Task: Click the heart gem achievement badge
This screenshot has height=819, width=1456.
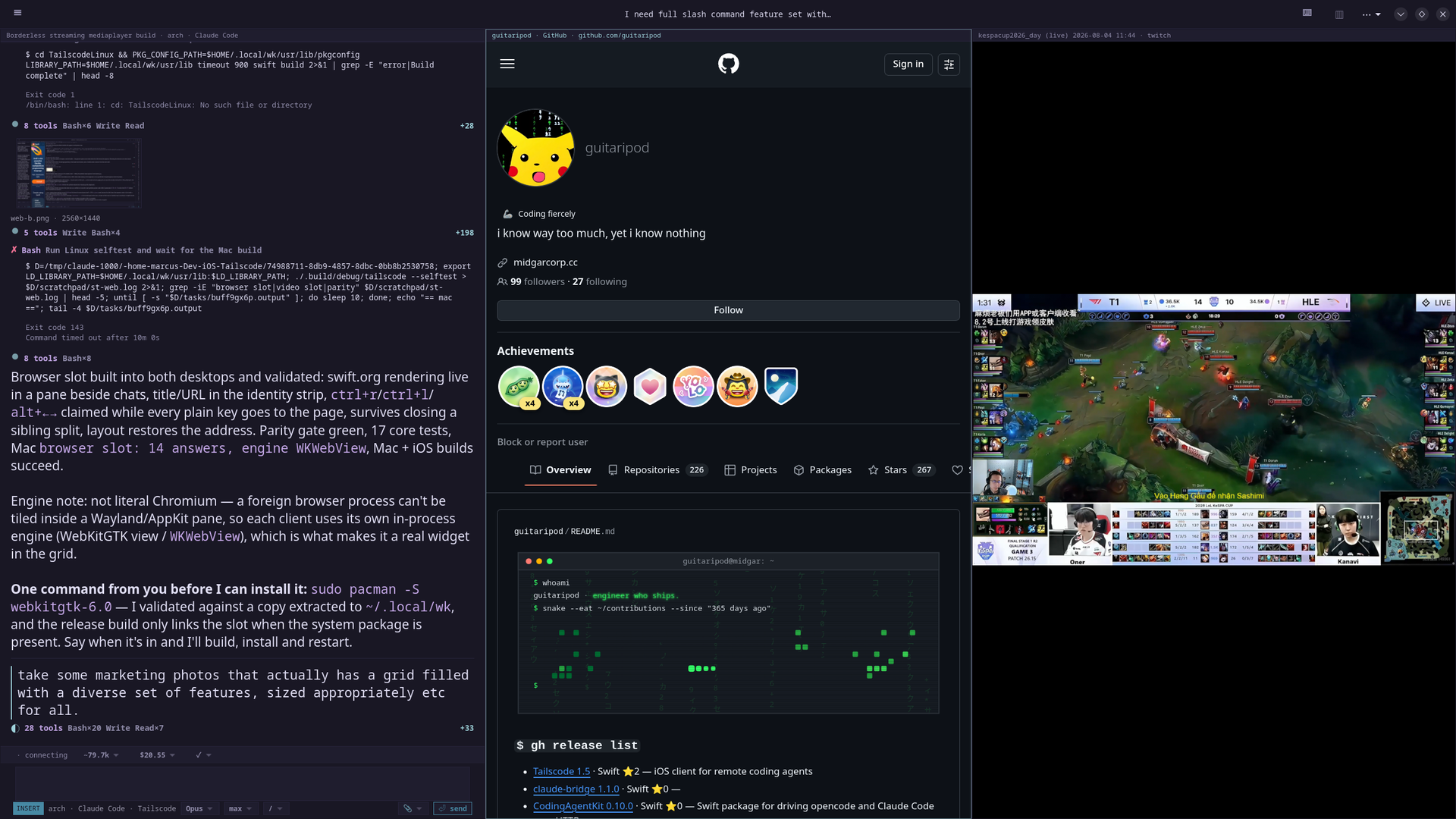Action: pyautogui.click(x=650, y=386)
